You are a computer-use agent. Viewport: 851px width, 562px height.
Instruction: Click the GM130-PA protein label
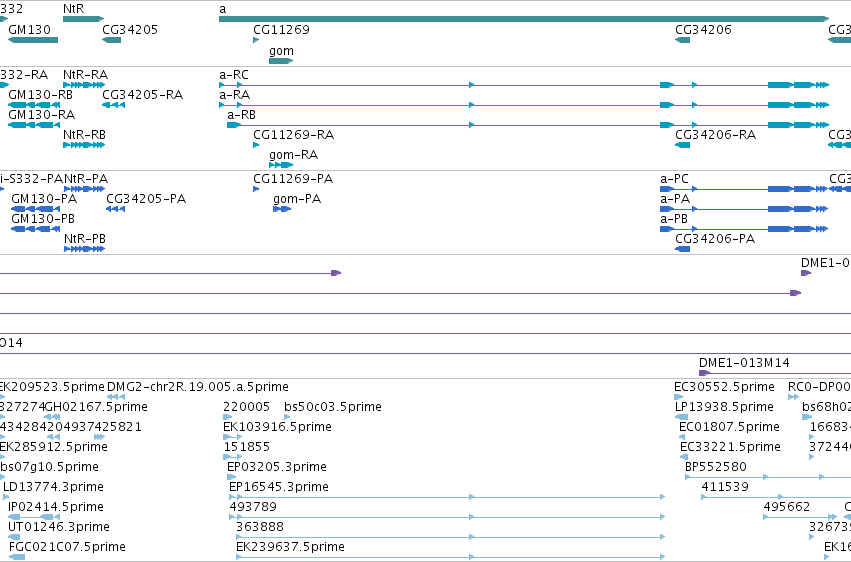coord(44,199)
